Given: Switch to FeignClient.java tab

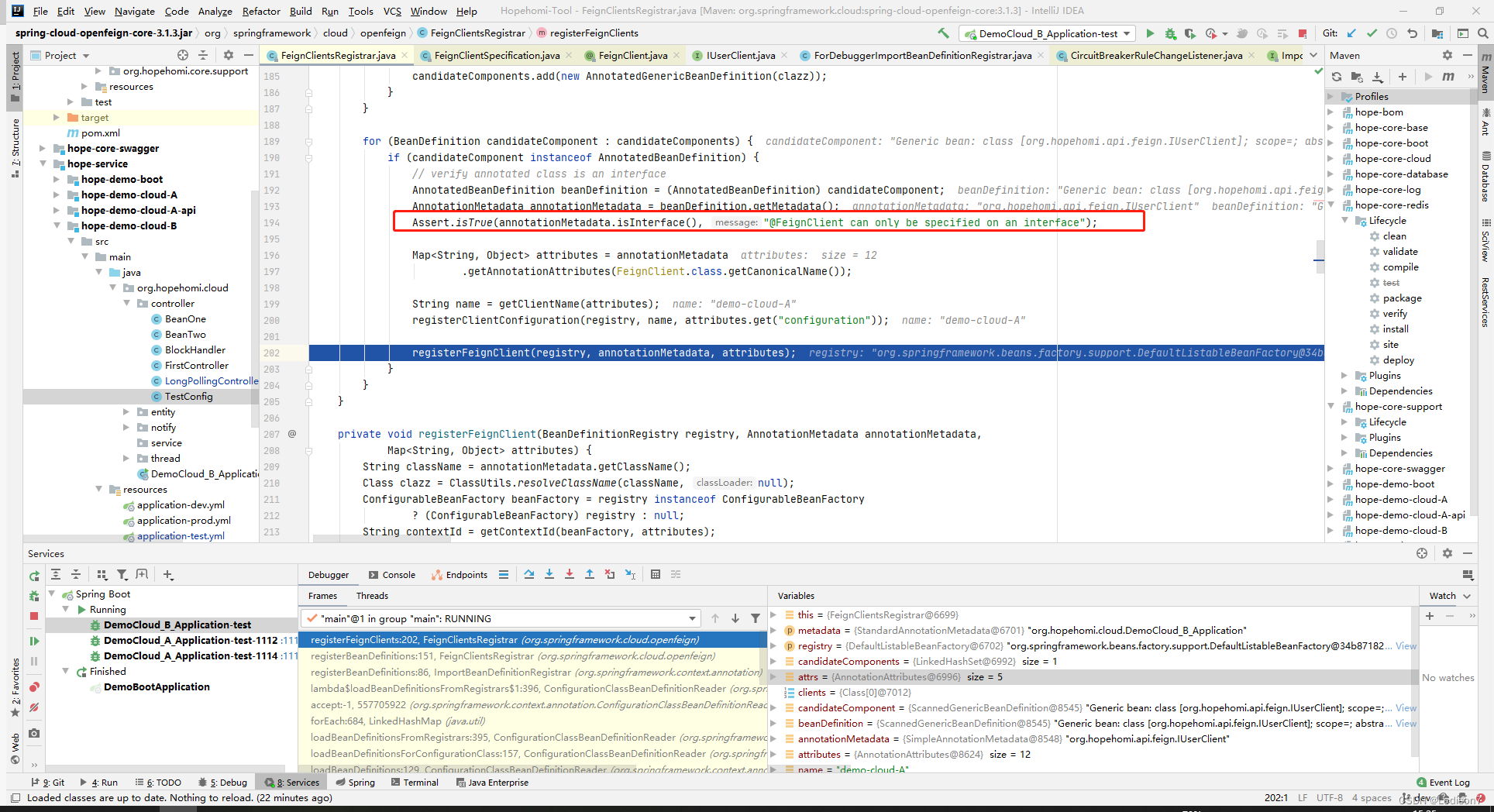Looking at the screenshot, I should (x=632, y=55).
